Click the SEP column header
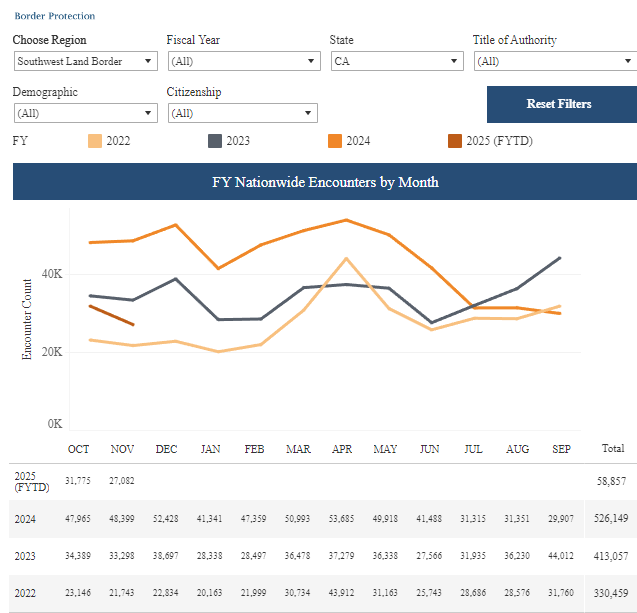Screen dimensions: 637x613 [561, 449]
